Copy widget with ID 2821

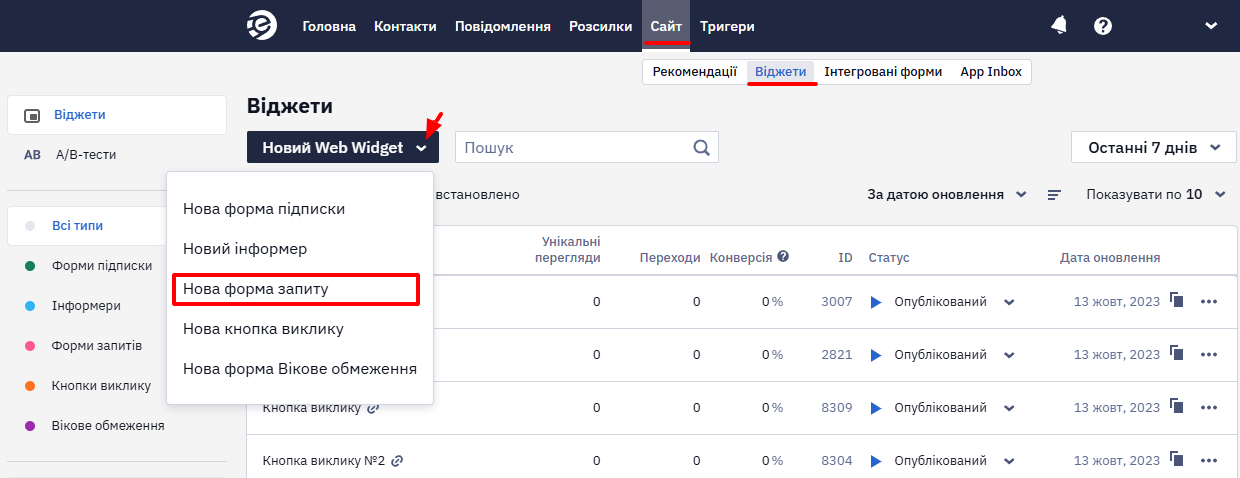pyautogui.click(x=1177, y=353)
